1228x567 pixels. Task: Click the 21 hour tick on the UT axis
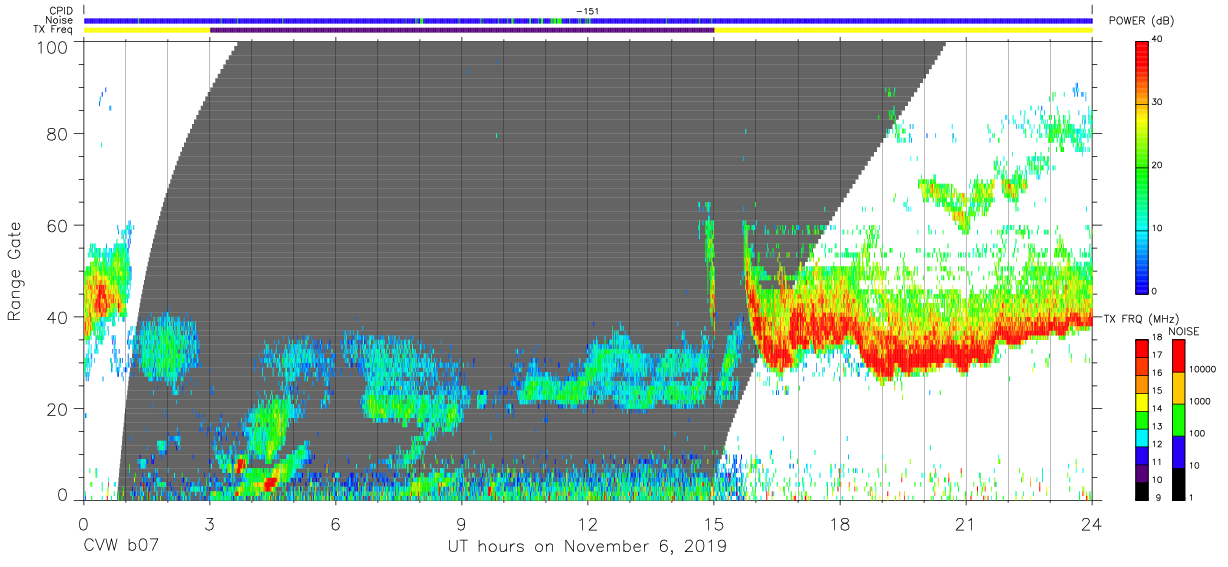[x=966, y=523]
